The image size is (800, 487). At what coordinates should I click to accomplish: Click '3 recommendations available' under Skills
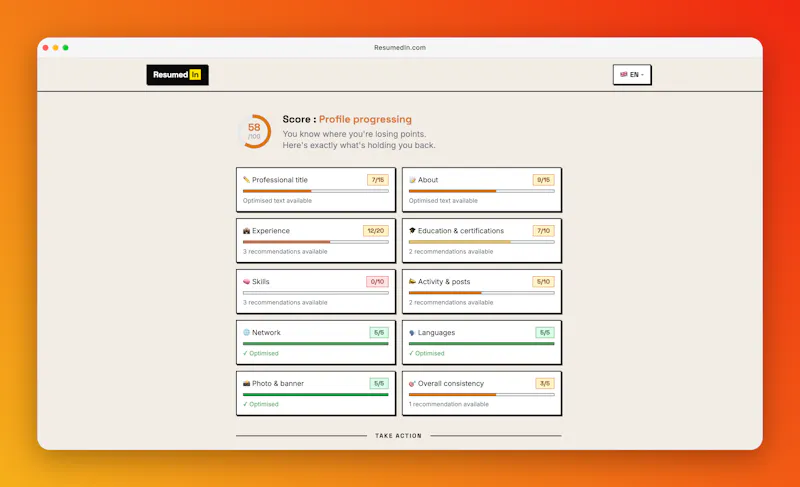[x=285, y=302]
